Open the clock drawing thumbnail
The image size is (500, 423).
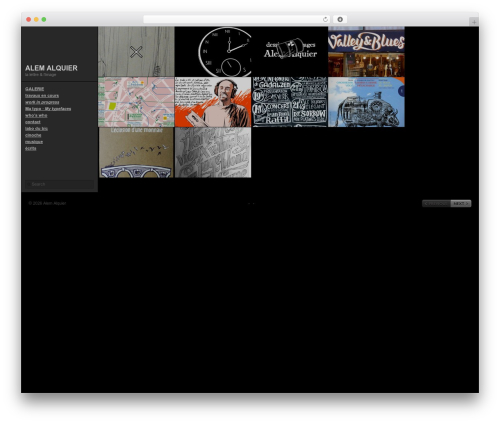coord(213,52)
